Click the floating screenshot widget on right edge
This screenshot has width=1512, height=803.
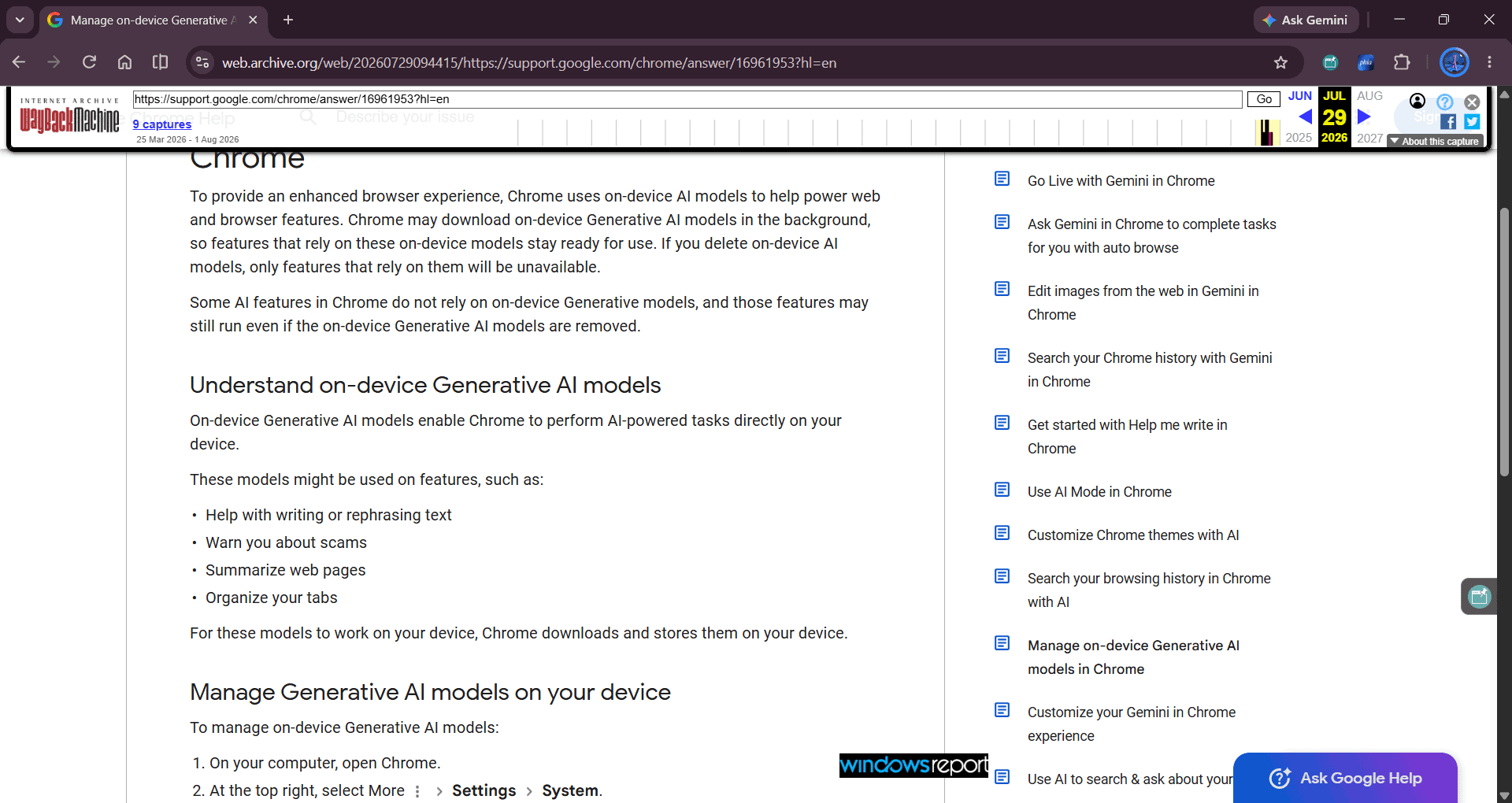pos(1479,596)
